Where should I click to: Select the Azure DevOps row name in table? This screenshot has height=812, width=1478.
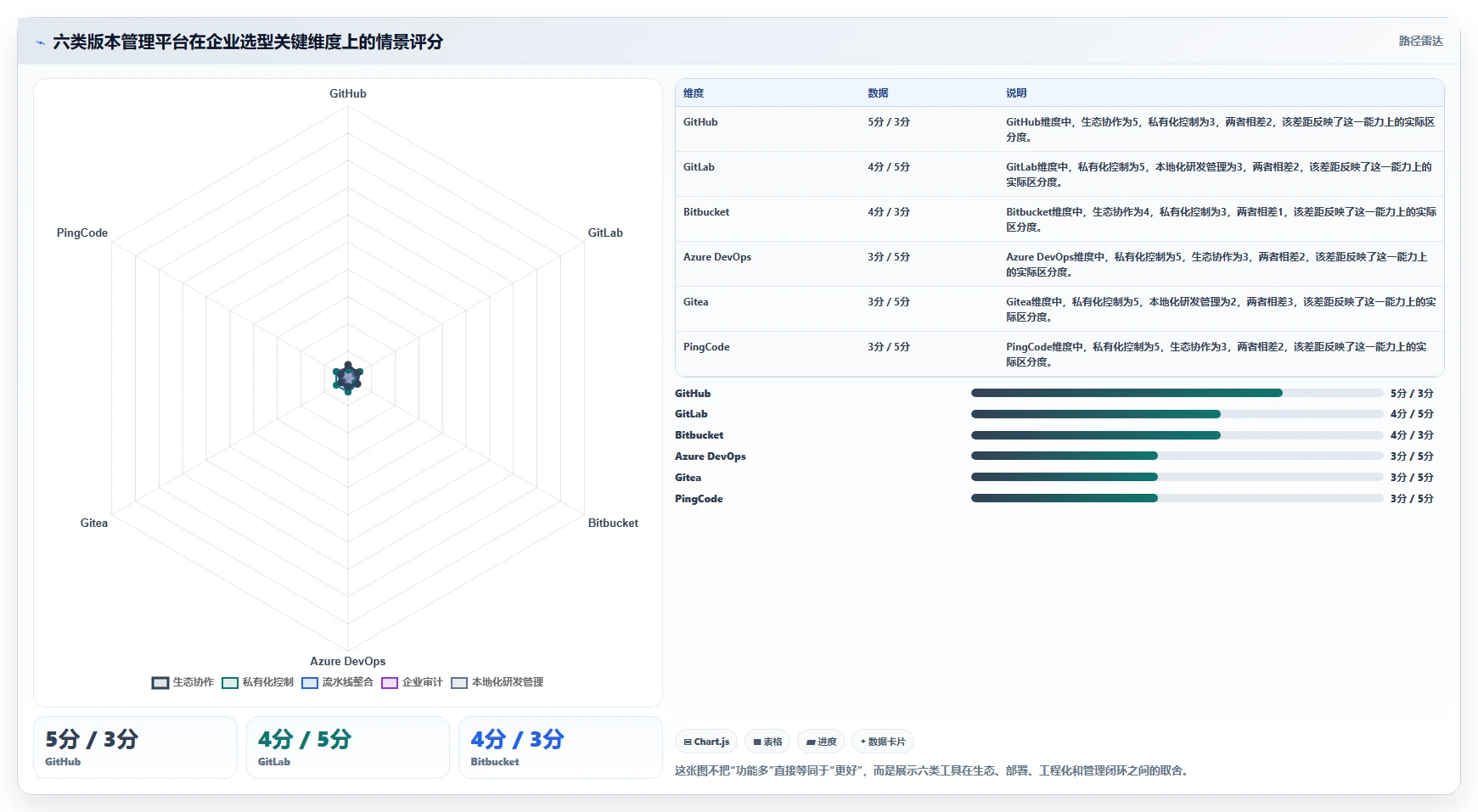(717, 257)
